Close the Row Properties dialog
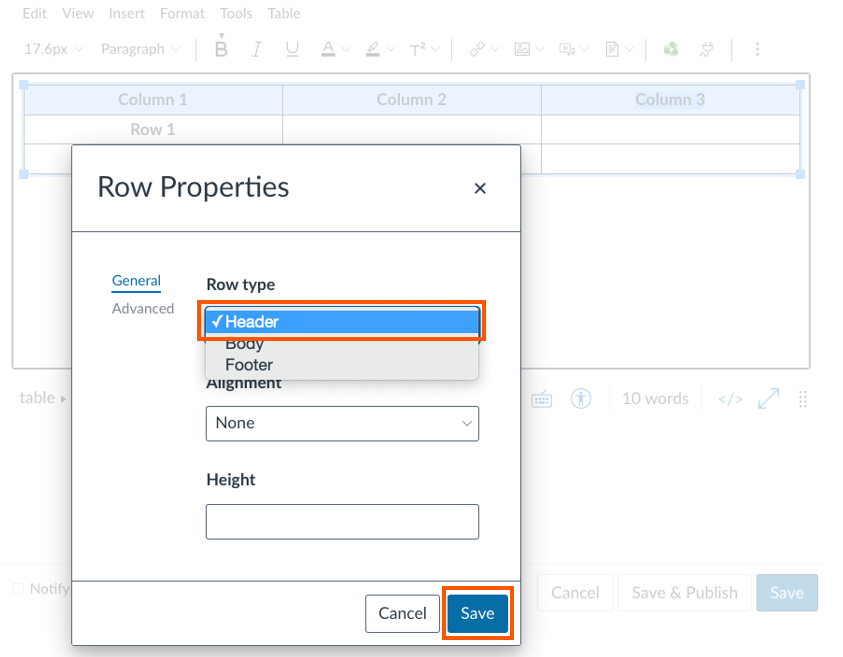The width and height of the screenshot is (843, 657). coord(480,188)
